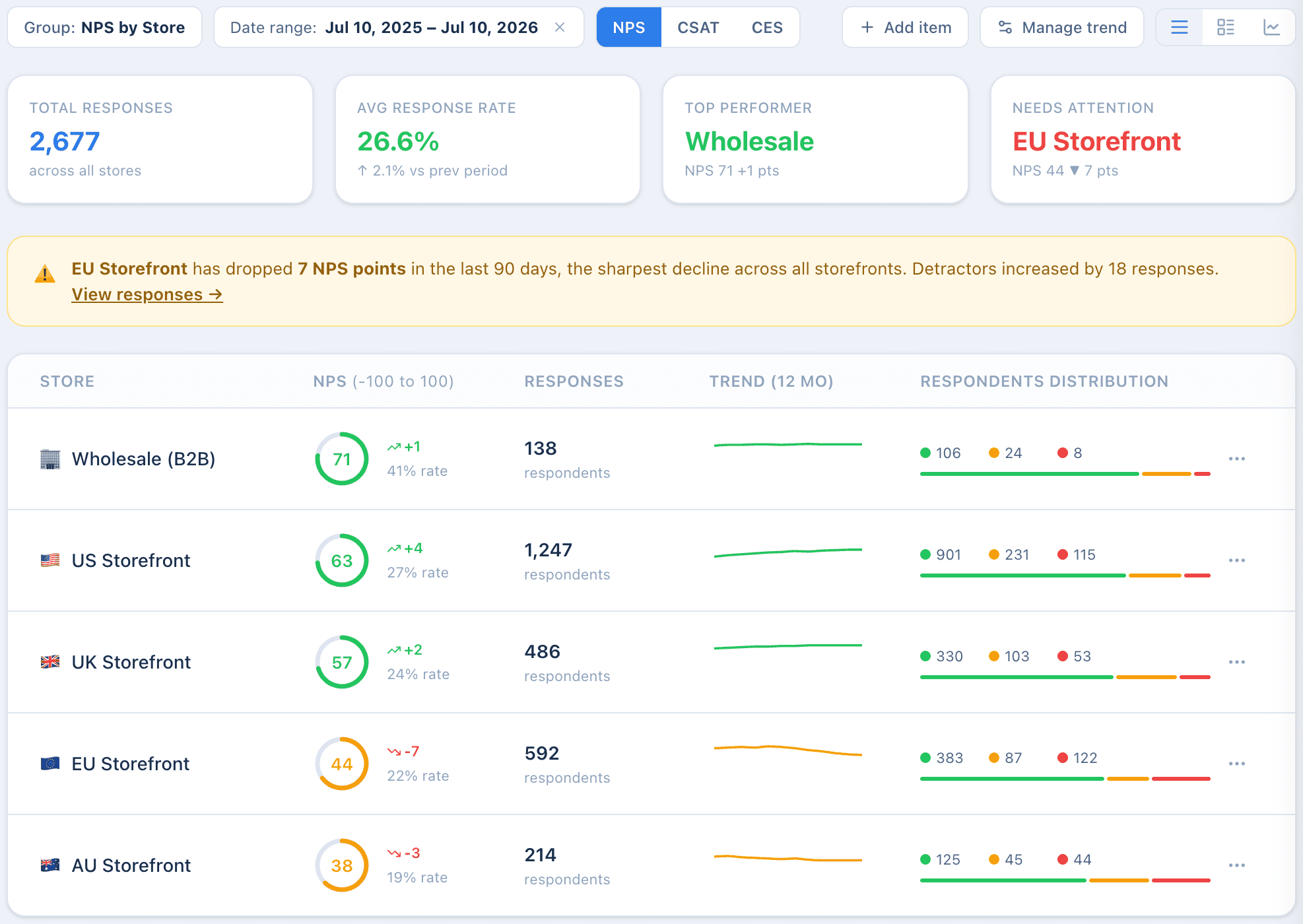
Task: Open more options for Wholesale (B2B) row
Action: [x=1237, y=459]
